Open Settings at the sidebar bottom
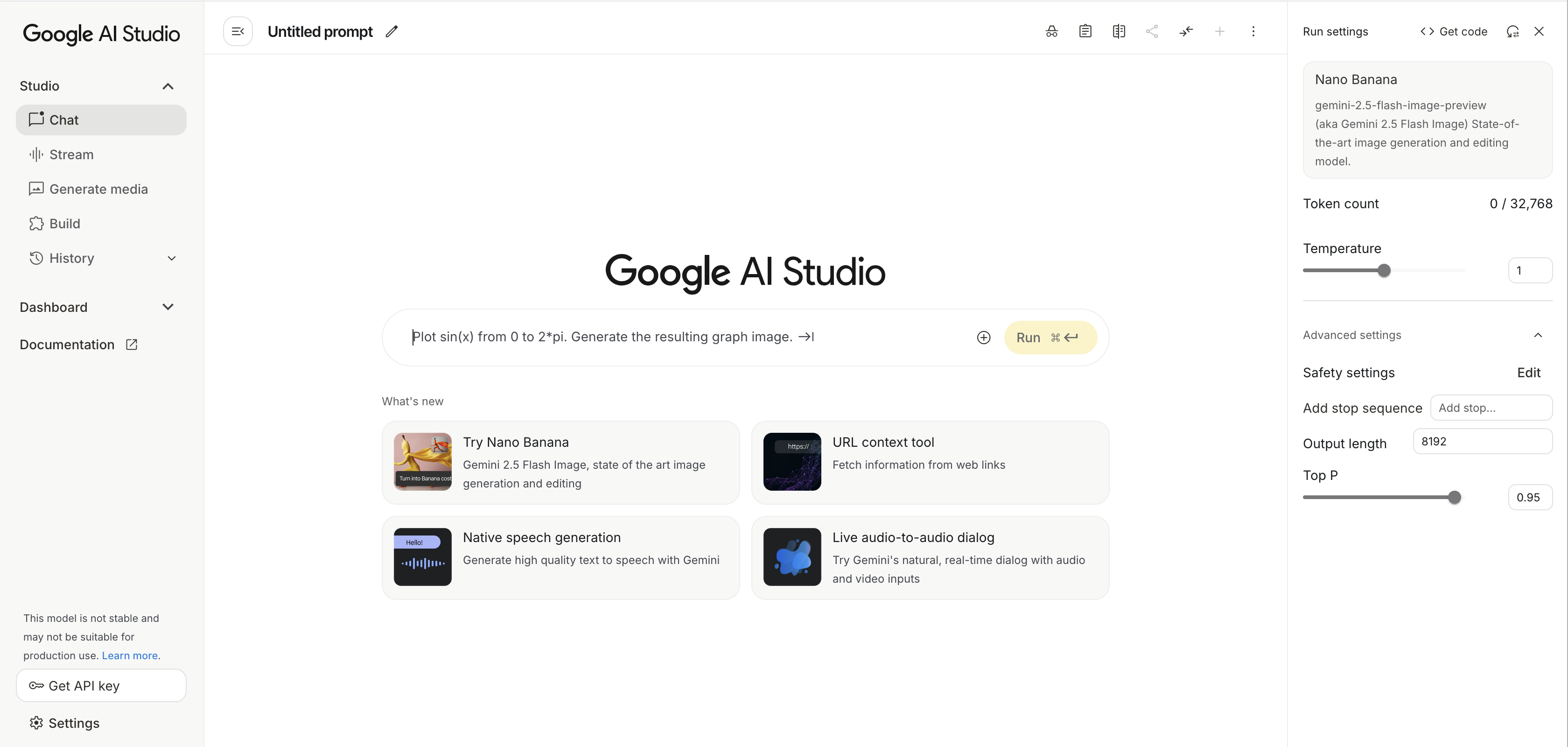The height and width of the screenshot is (747, 1568). coord(64,723)
